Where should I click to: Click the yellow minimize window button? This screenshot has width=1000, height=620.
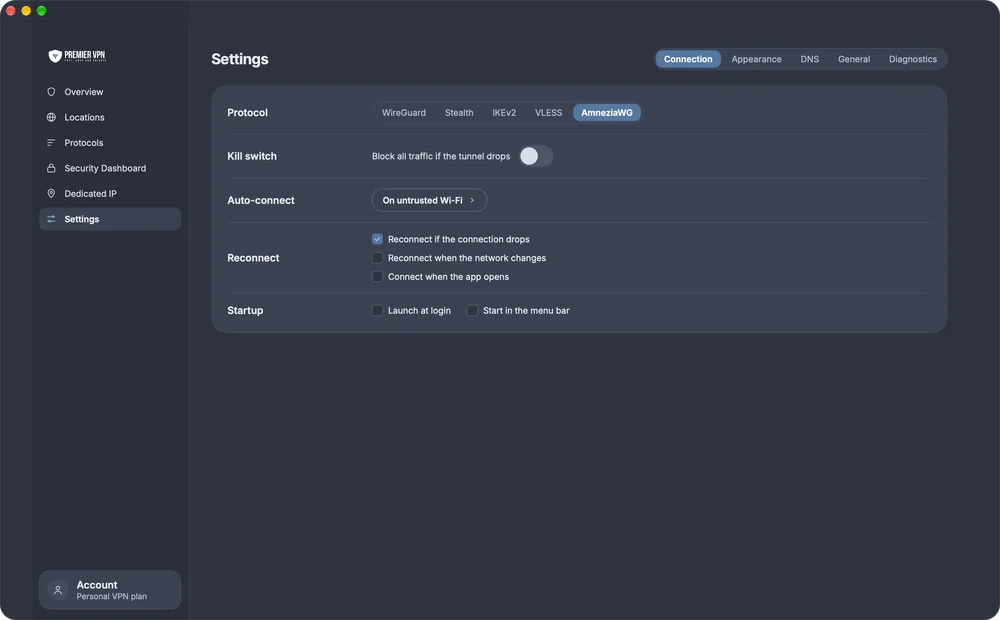(26, 11)
